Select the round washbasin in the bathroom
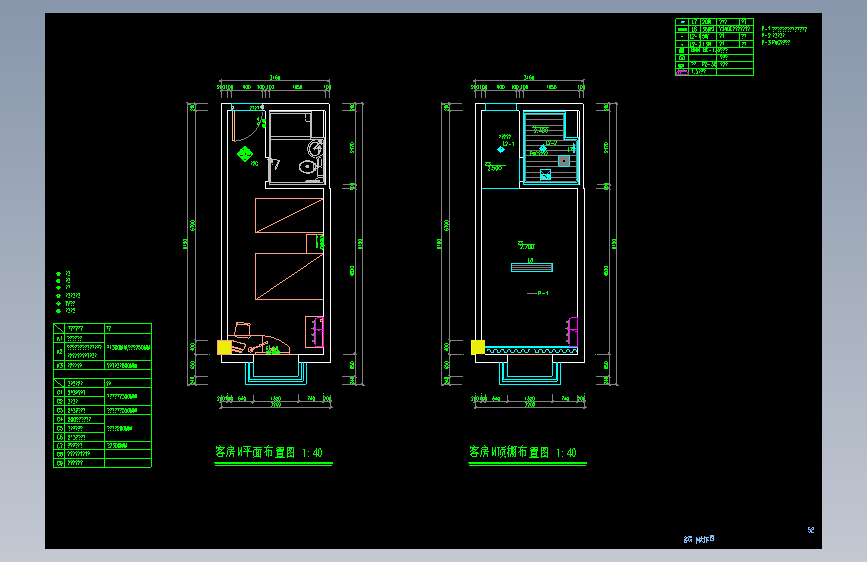 click(x=315, y=148)
